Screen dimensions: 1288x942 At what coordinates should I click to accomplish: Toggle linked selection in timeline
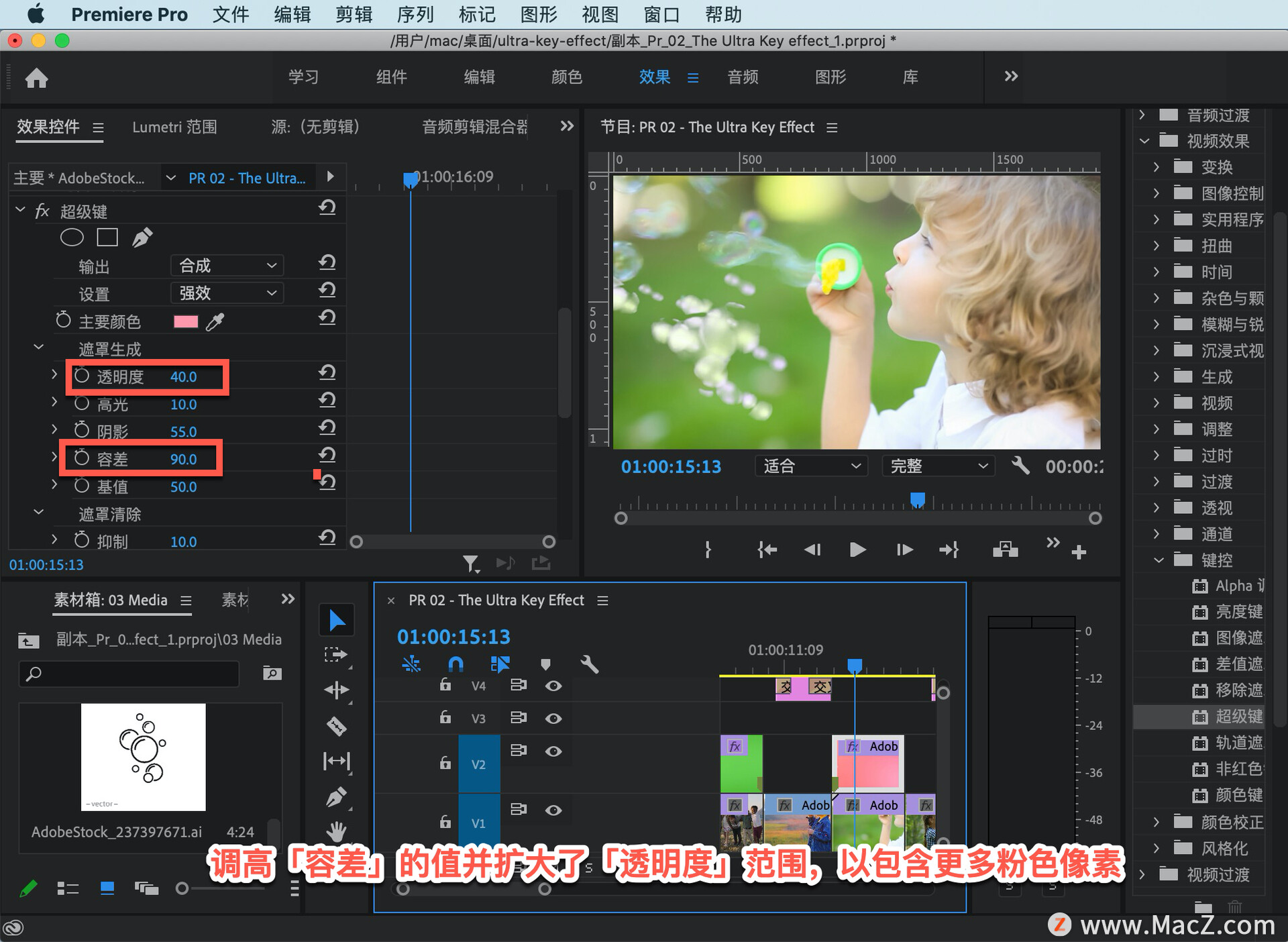pyautogui.click(x=500, y=664)
